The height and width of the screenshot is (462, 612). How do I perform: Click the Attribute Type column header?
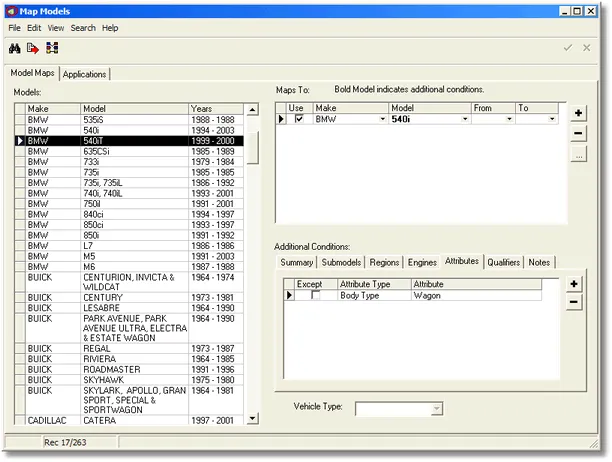[374, 284]
